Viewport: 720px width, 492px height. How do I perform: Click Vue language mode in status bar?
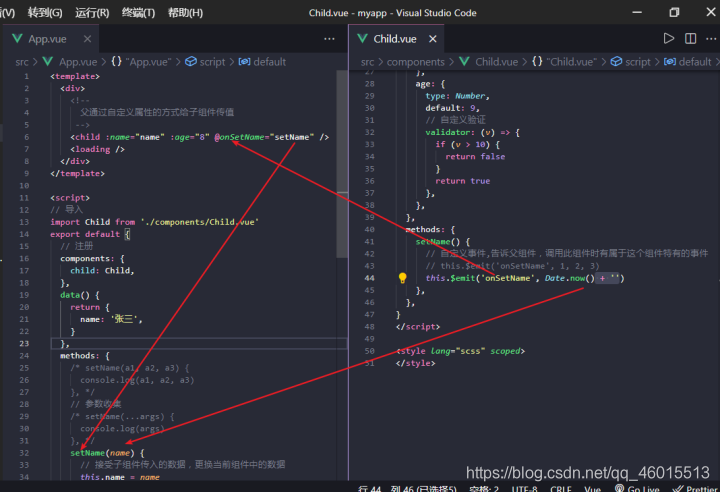pos(593,489)
